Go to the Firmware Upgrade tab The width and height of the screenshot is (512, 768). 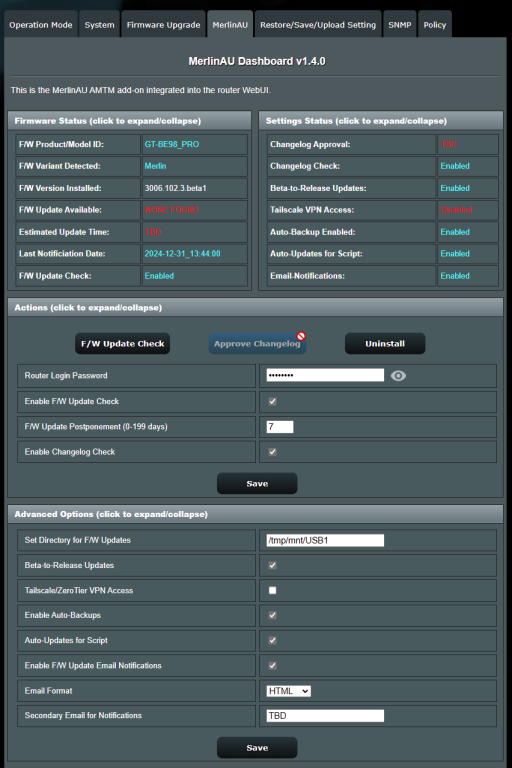[163, 24]
